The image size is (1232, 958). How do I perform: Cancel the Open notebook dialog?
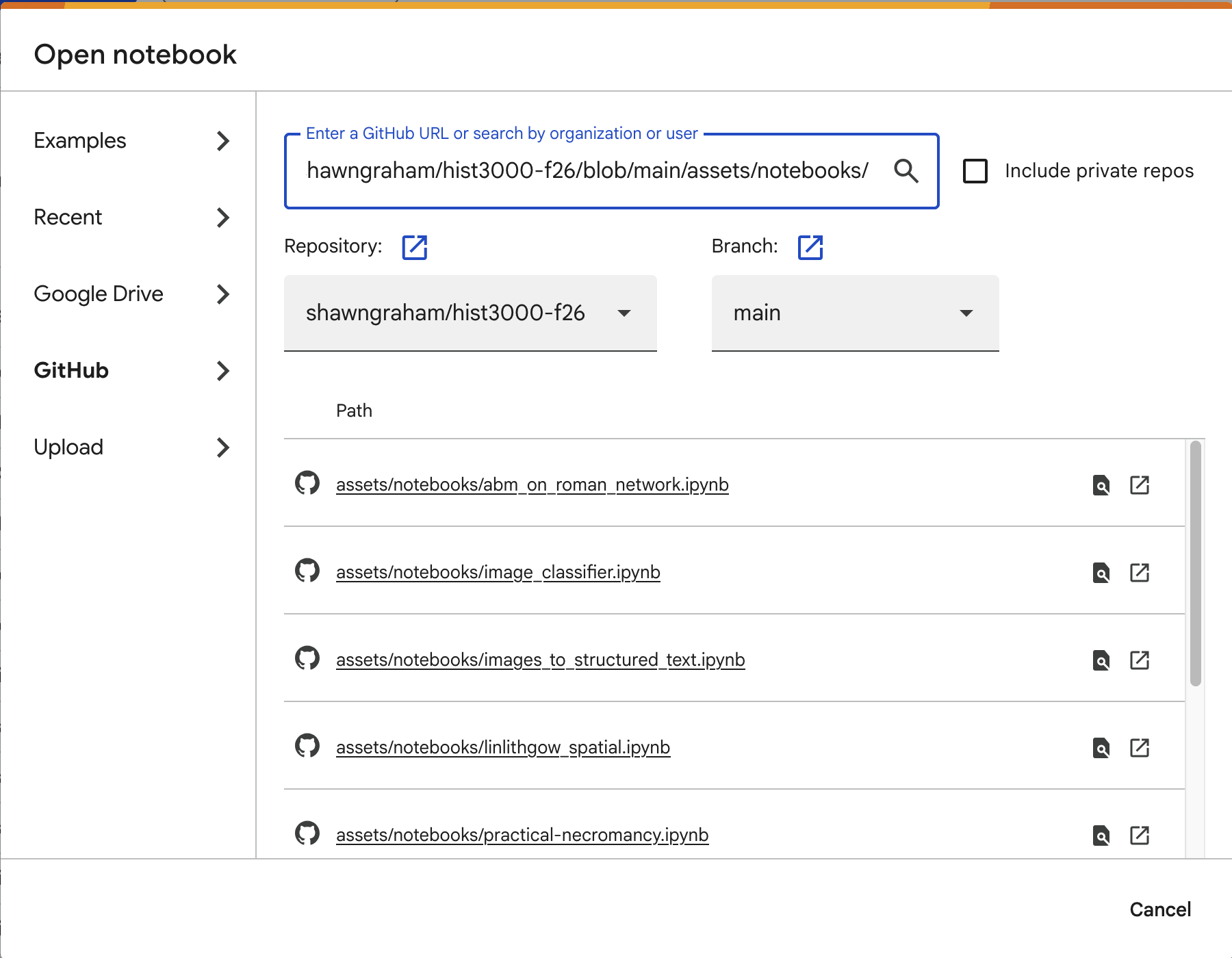pyautogui.click(x=1160, y=909)
